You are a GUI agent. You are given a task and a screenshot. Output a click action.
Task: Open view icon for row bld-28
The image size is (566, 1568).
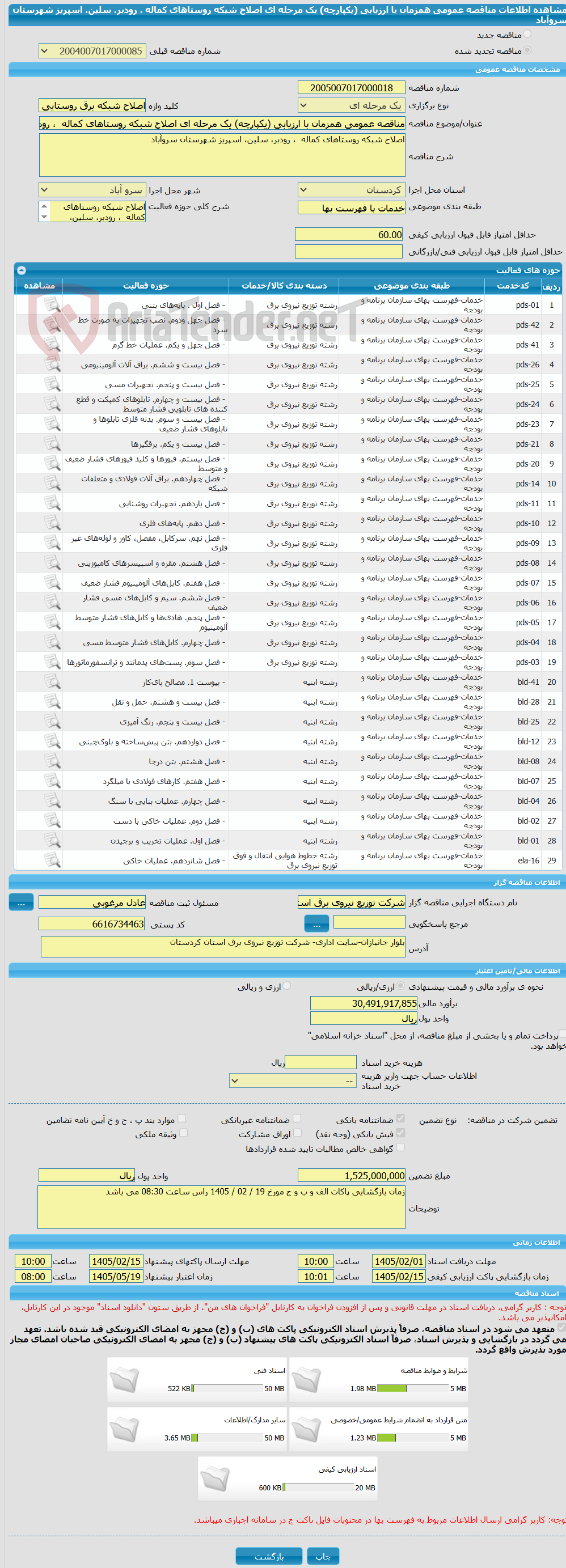52,702
